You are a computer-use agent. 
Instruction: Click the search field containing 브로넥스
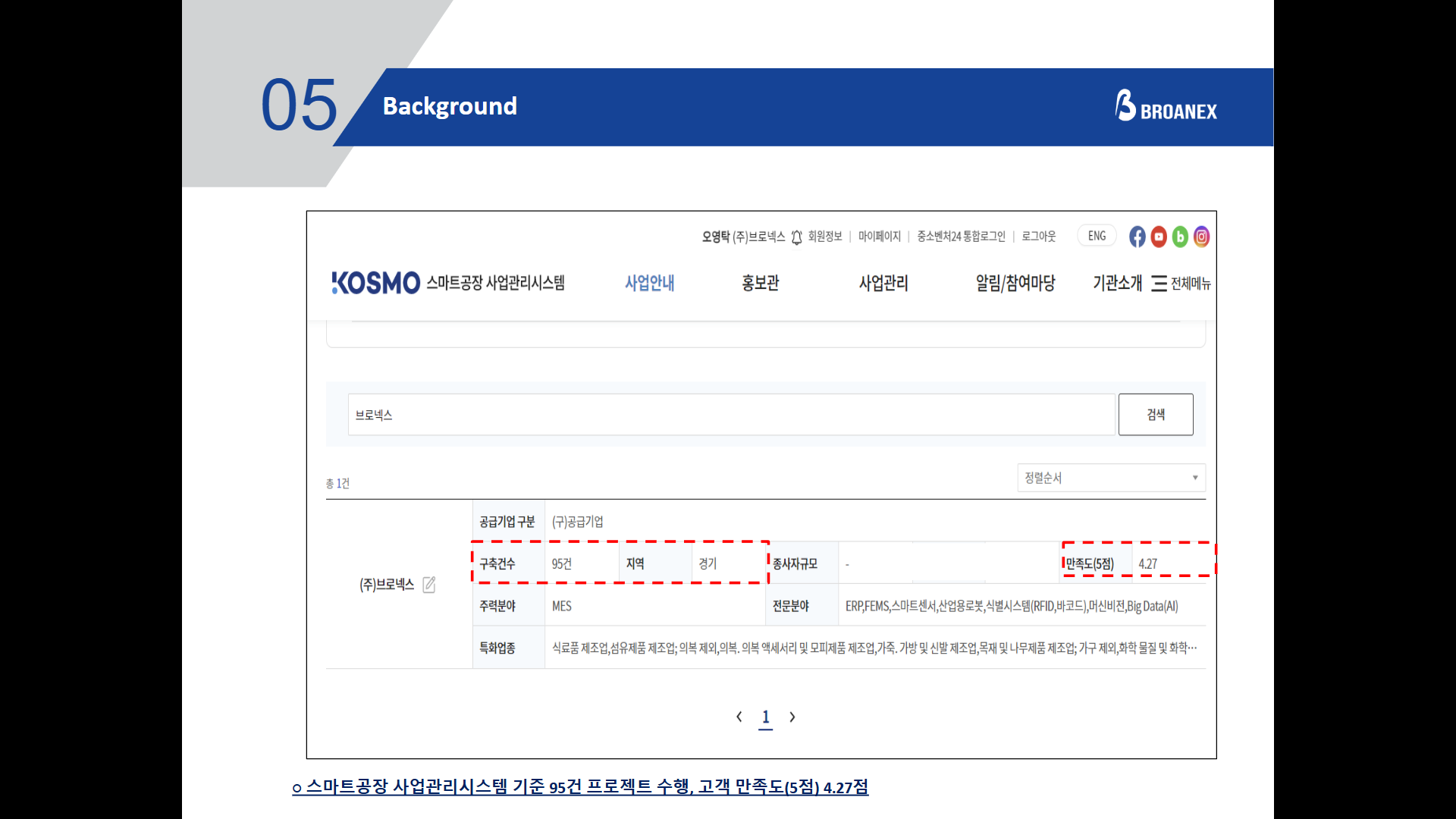(x=731, y=415)
